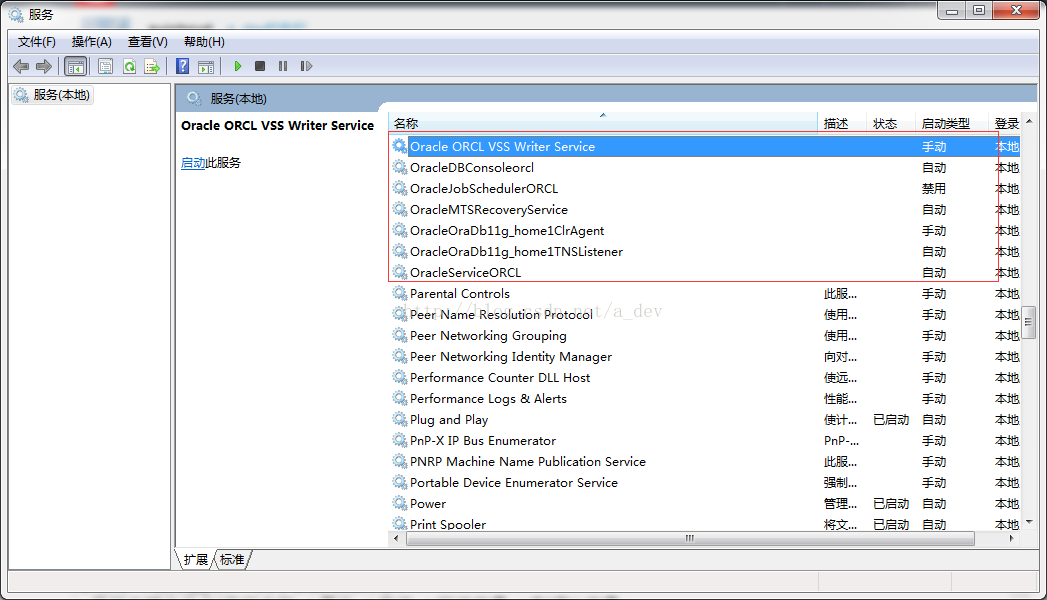This screenshot has width=1047, height=600.
Task: Start service with green play icon
Action: (x=237, y=66)
